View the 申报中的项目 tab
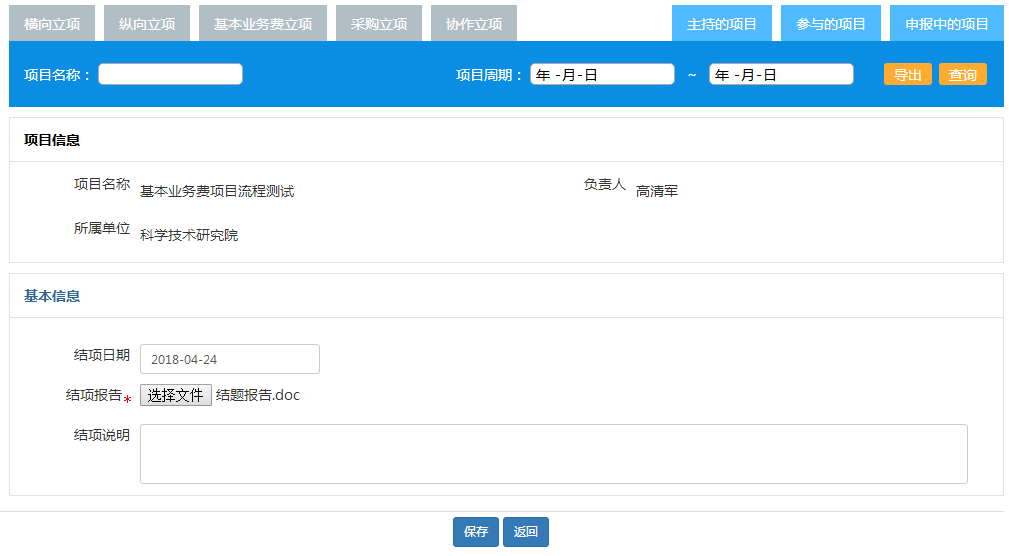The height and width of the screenshot is (556, 1009). [946, 24]
